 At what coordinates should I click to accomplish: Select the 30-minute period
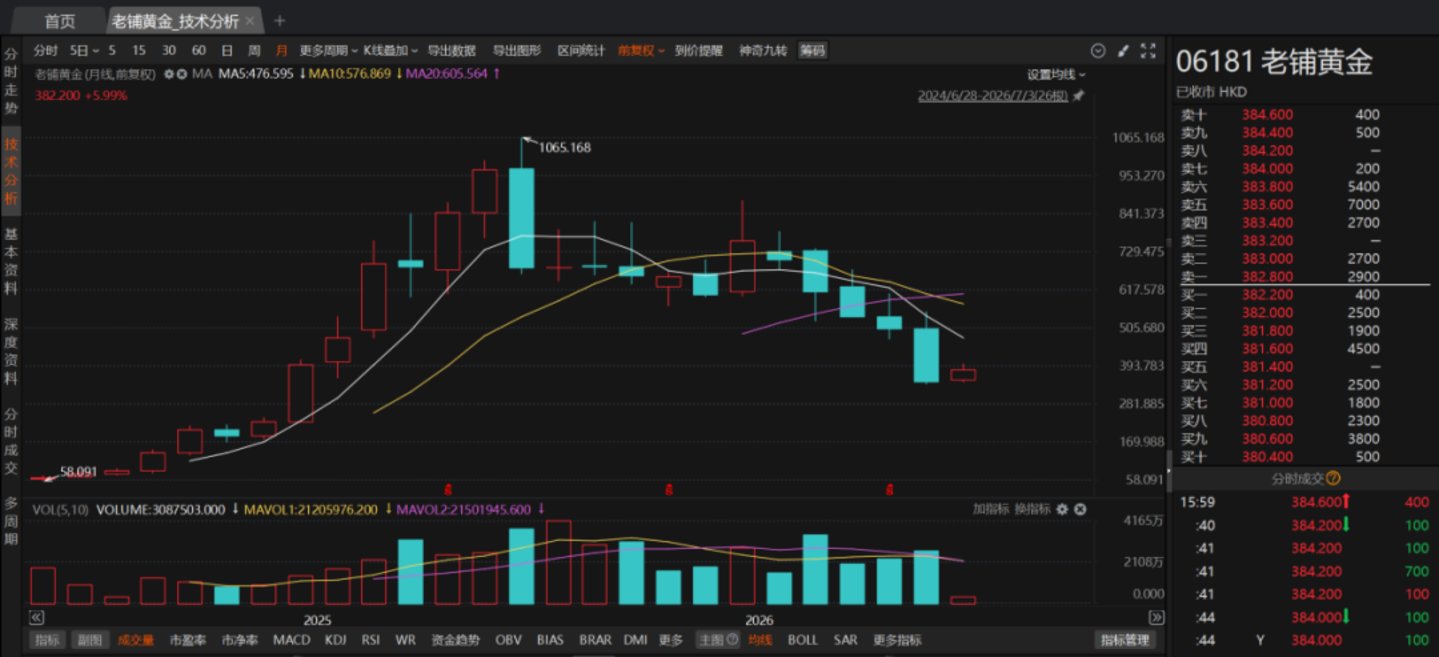coord(169,50)
